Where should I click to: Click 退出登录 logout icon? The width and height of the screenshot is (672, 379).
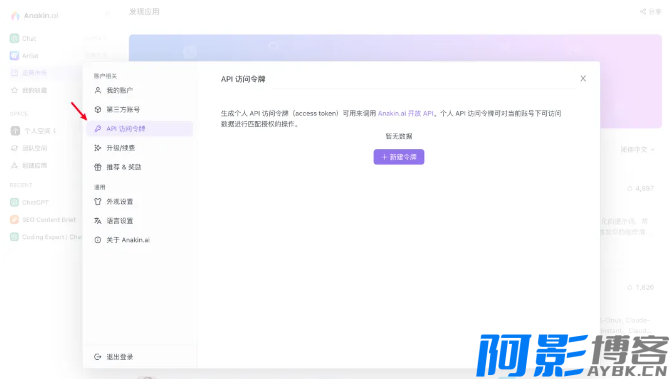pos(98,357)
